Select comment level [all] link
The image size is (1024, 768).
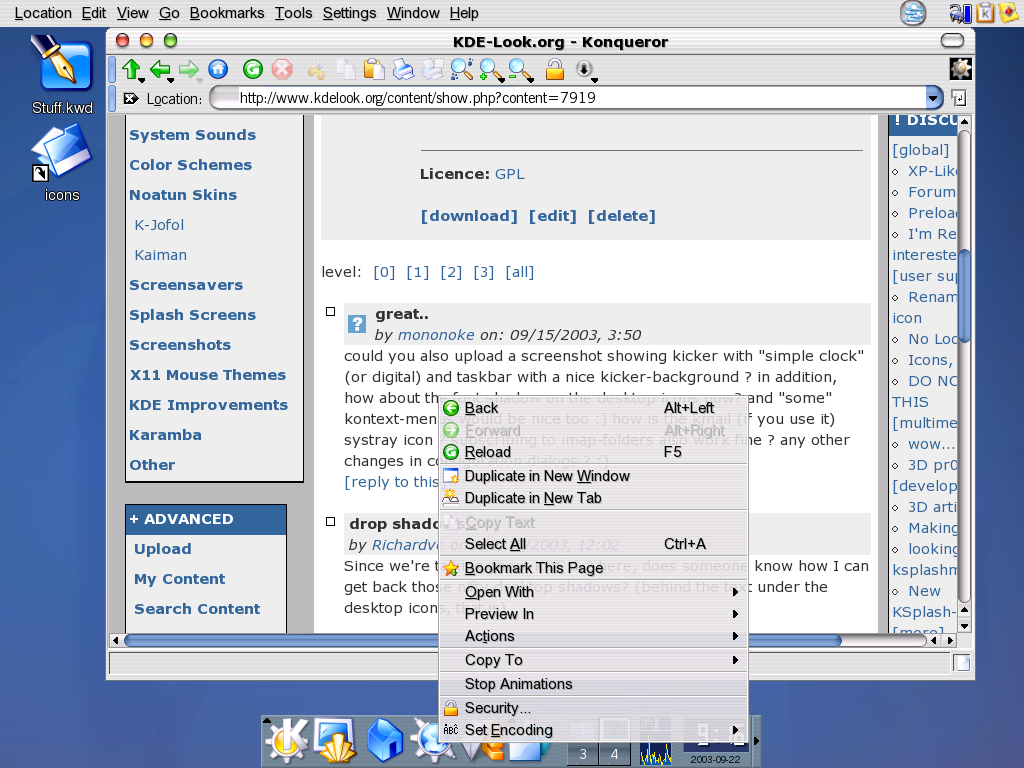point(520,272)
